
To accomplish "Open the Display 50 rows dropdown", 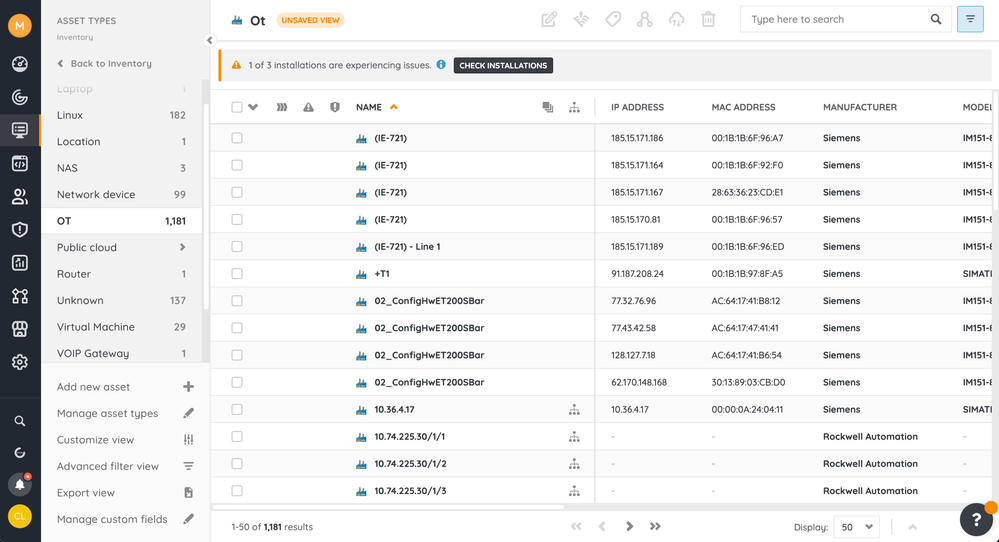I will tap(857, 526).
